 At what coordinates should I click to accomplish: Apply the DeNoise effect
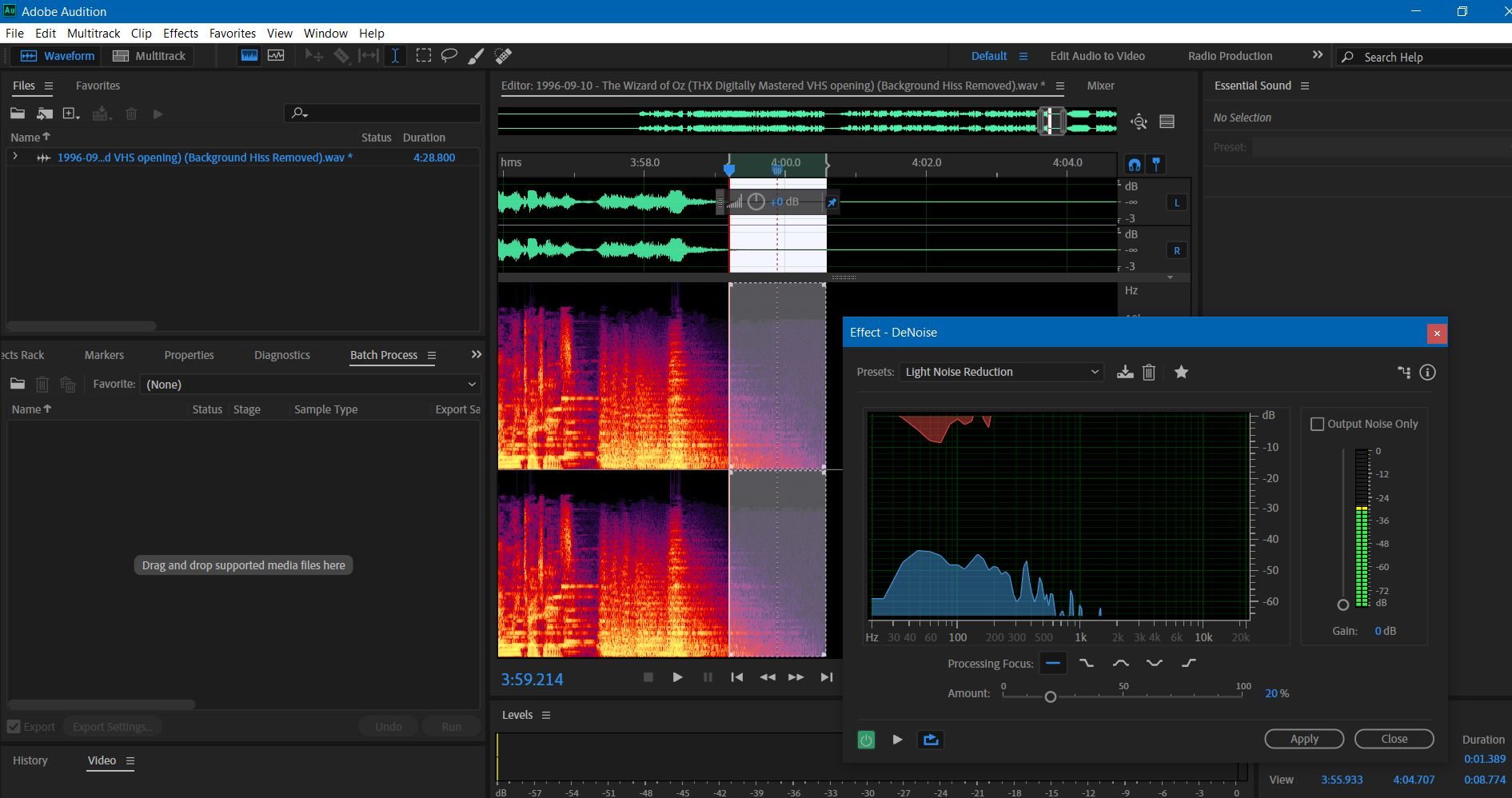[x=1304, y=739]
